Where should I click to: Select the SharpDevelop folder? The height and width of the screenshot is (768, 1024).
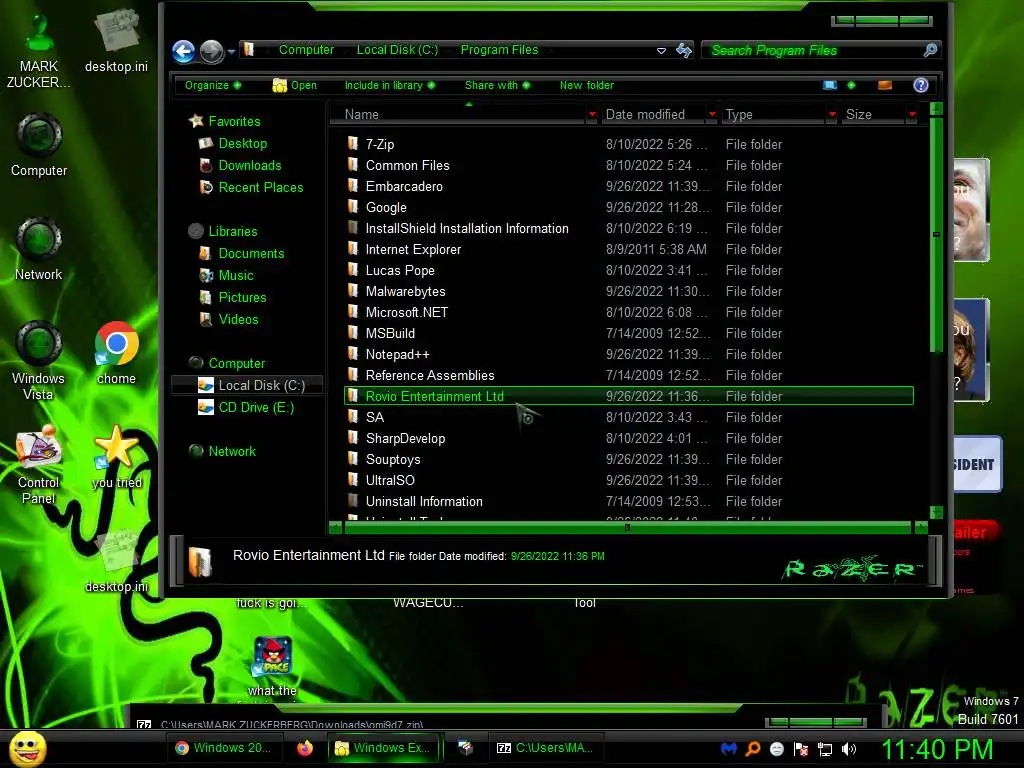click(x=628, y=439)
